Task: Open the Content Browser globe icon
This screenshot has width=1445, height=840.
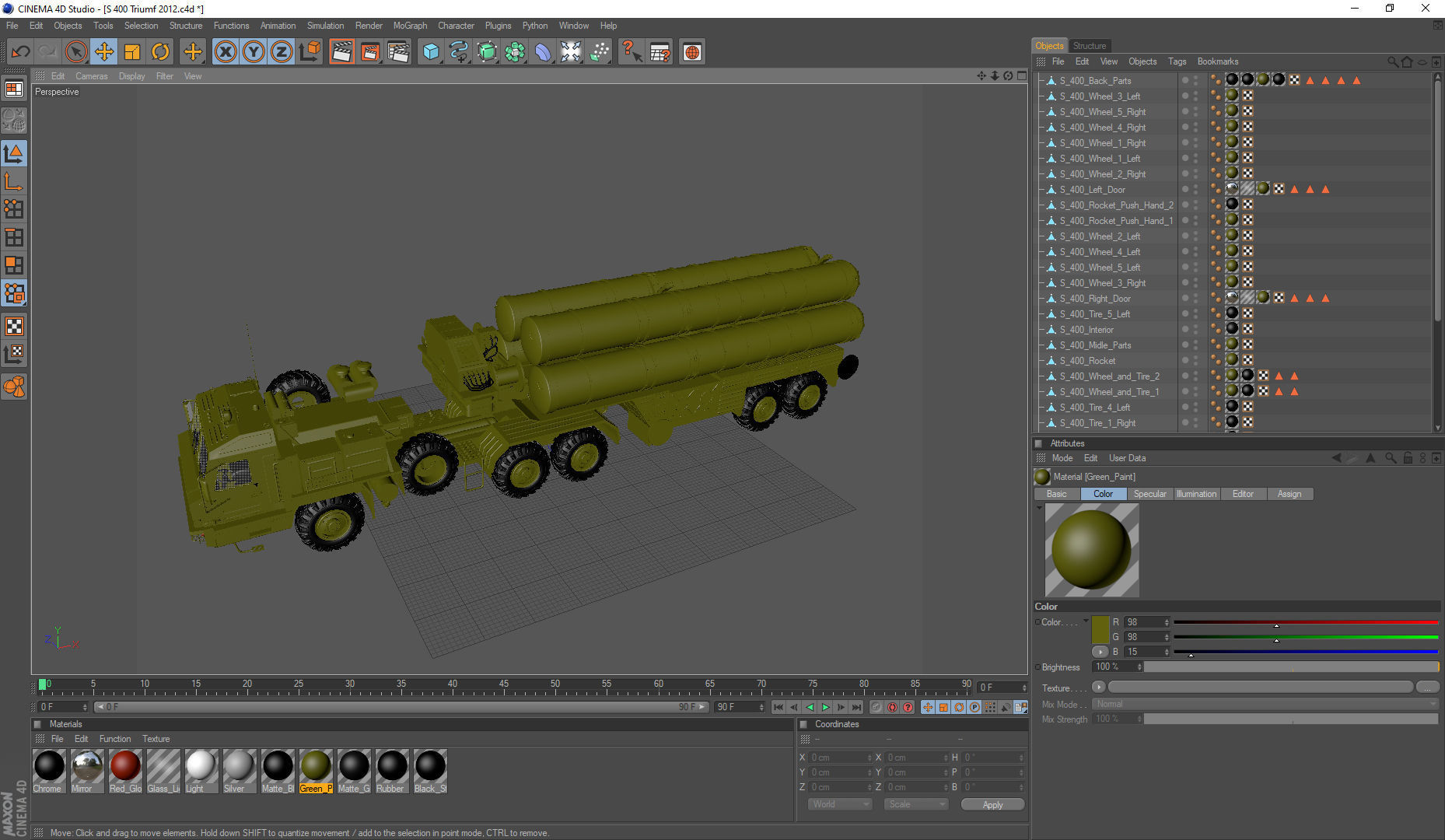Action: click(691, 52)
